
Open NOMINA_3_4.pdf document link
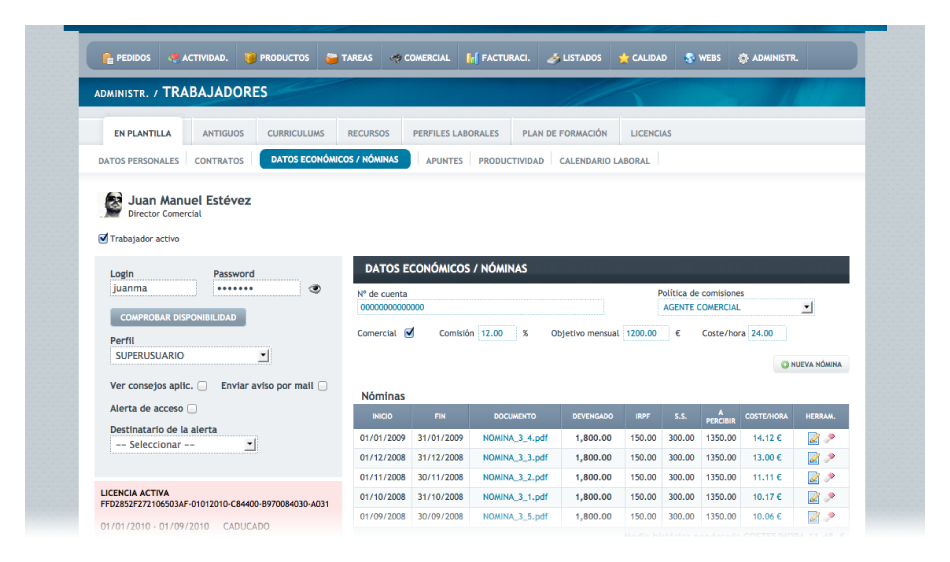point(515,438)
